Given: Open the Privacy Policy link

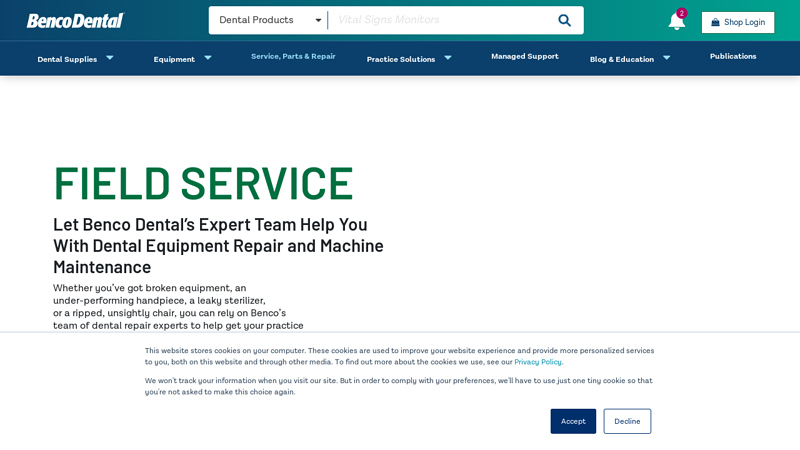Looking at the screenshot, I should pyautogui.click(x=538, y=362).
